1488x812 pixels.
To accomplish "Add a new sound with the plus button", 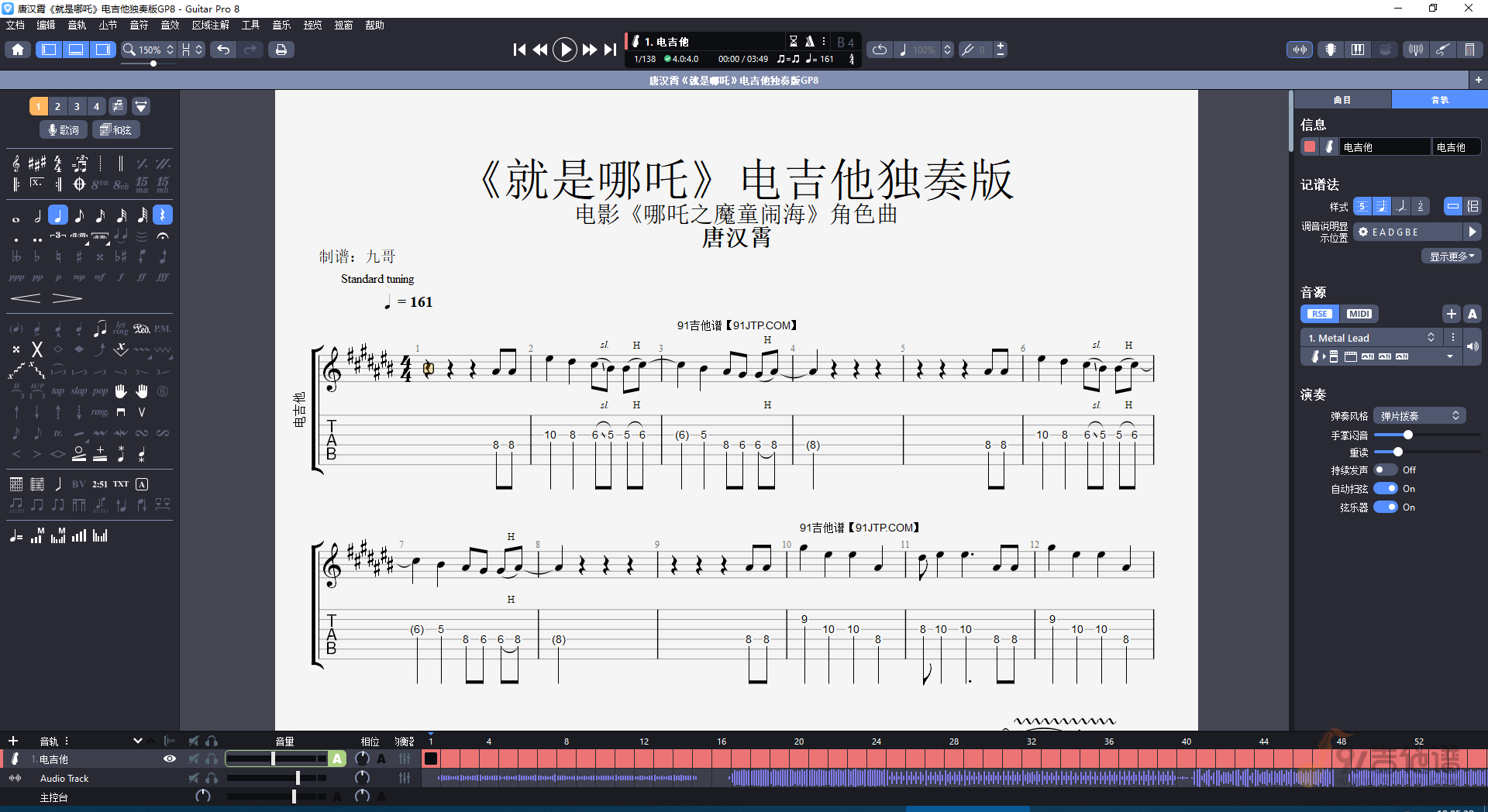I will tap(1452, 314).
